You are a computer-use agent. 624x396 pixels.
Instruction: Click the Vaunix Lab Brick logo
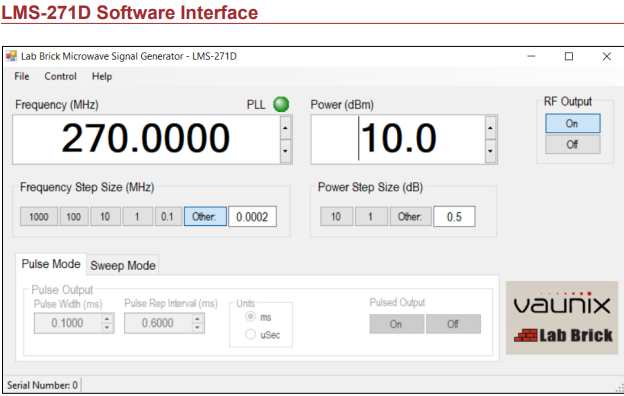562,318
